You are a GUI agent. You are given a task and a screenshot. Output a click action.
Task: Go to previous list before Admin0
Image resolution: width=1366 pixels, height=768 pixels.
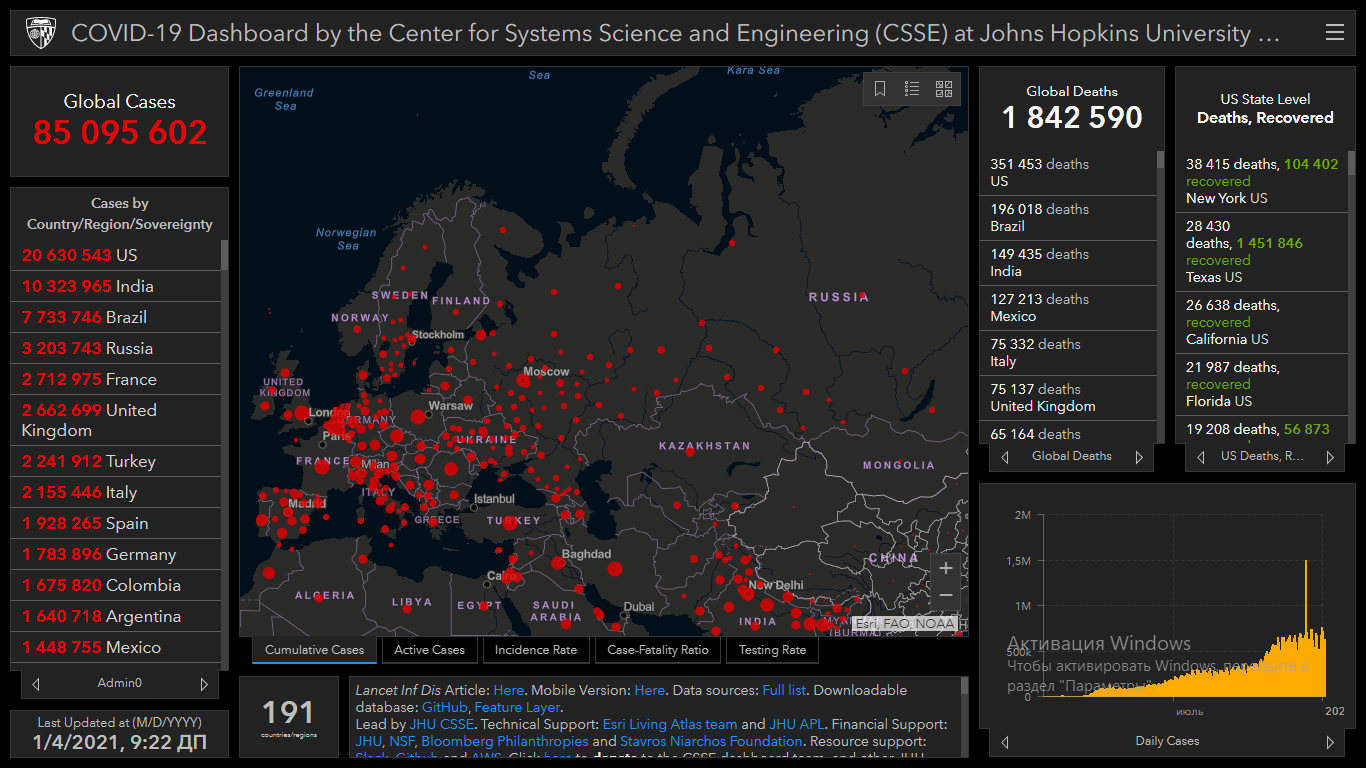coord(36,684)
